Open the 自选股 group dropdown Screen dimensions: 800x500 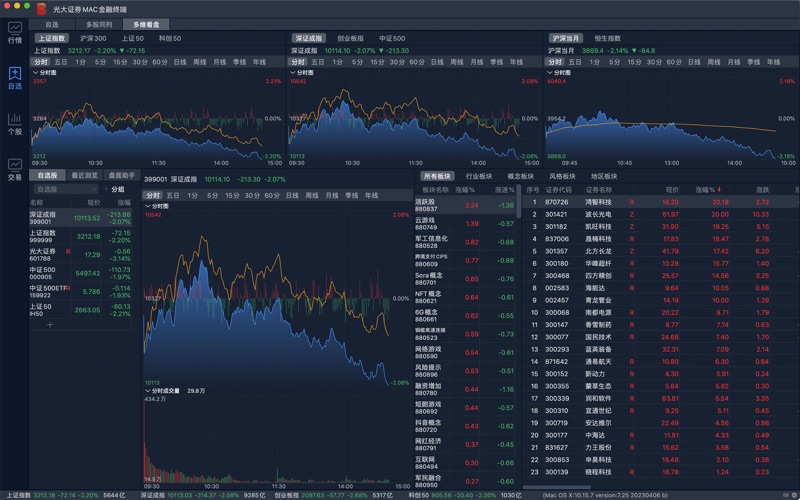[65, 188]
